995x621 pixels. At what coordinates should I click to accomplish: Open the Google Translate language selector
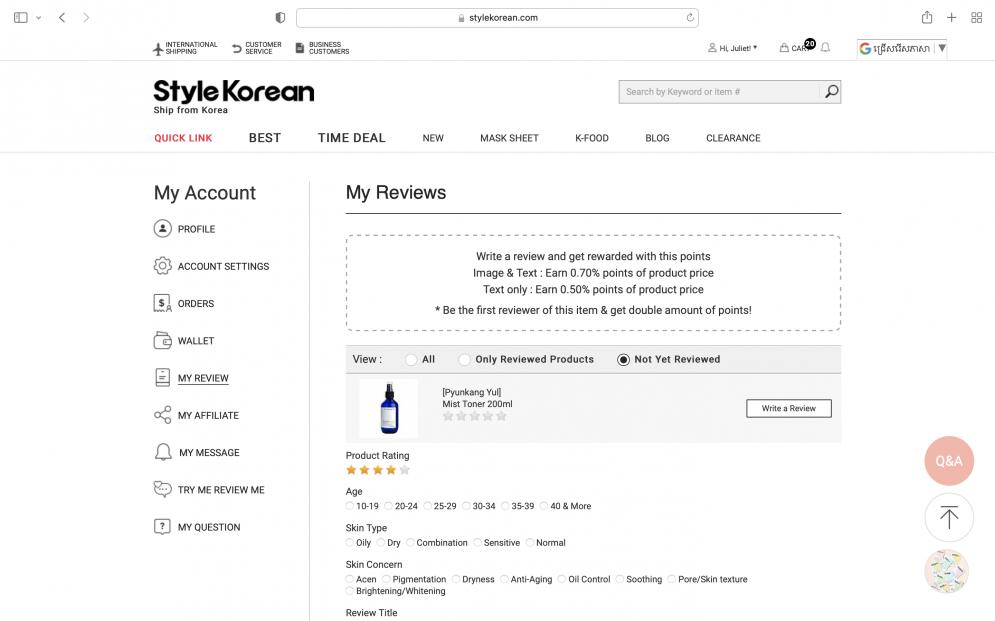(902, 48)
